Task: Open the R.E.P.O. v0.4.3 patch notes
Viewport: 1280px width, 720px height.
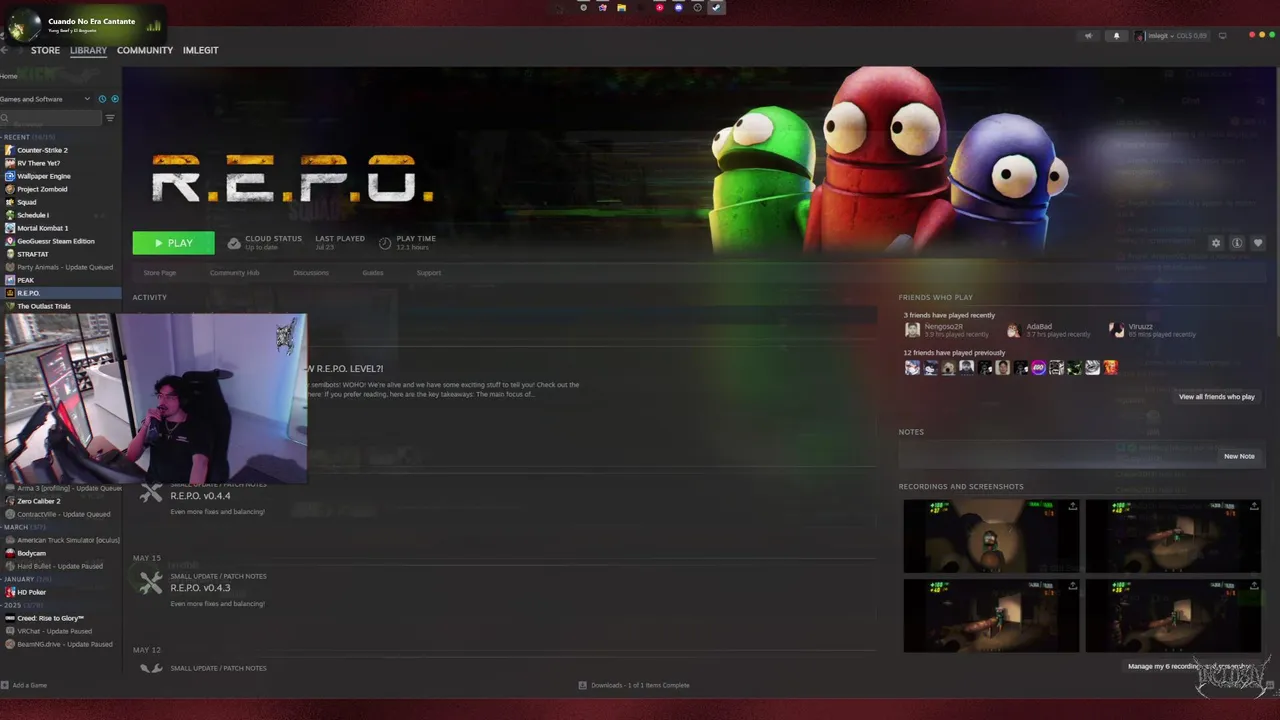Action: pyautogui.click(x=200, y=588)
